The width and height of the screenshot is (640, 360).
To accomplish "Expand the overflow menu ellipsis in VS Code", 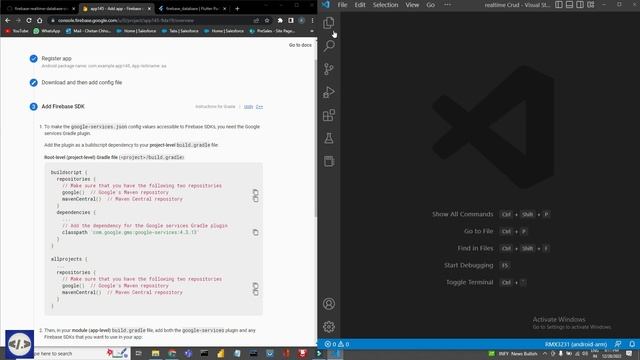I will tap(448, 5).
